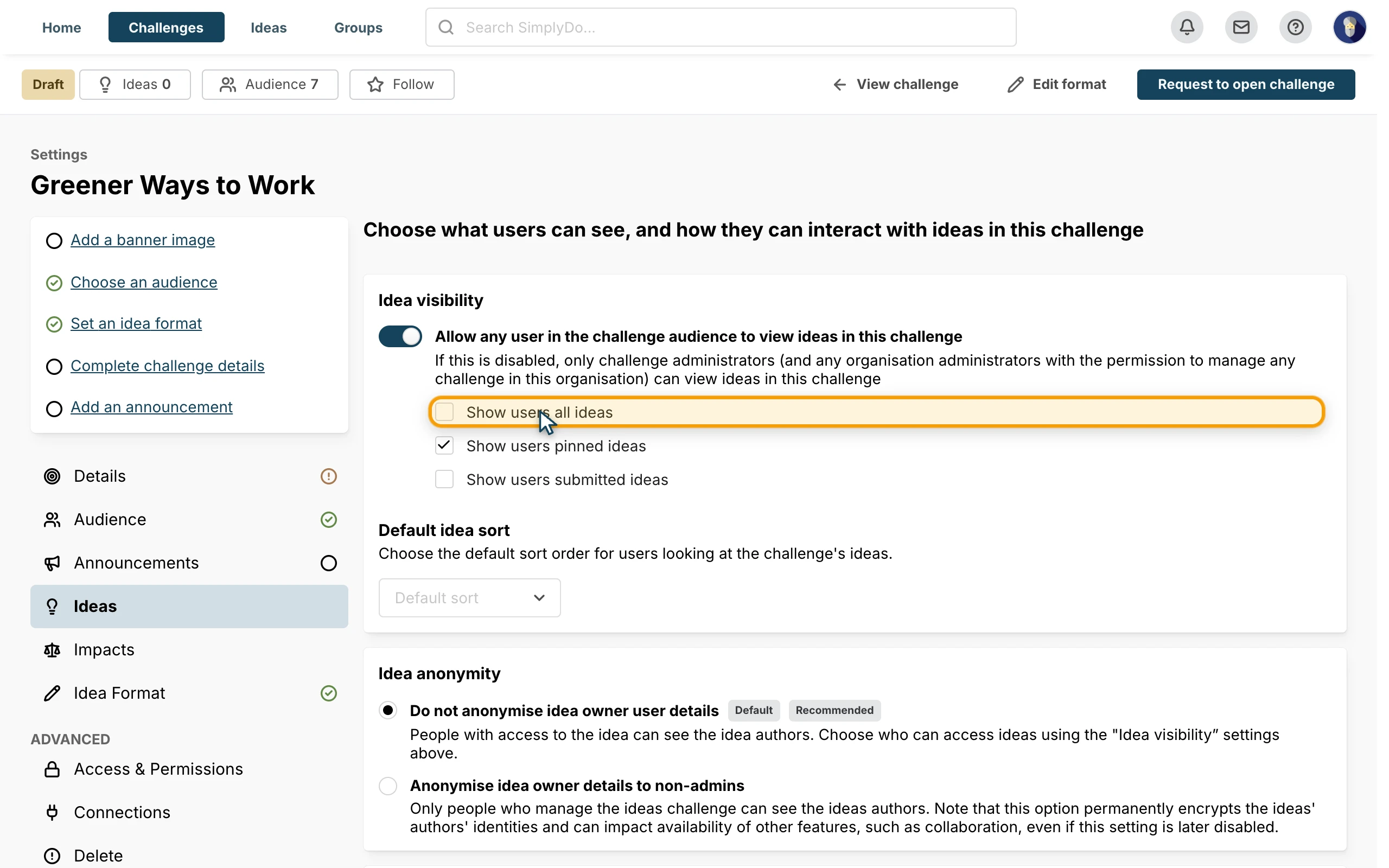Uncheck Show users pinned ideas
Viewport: 1389px width, 868px height.
[x=444, y=445]
